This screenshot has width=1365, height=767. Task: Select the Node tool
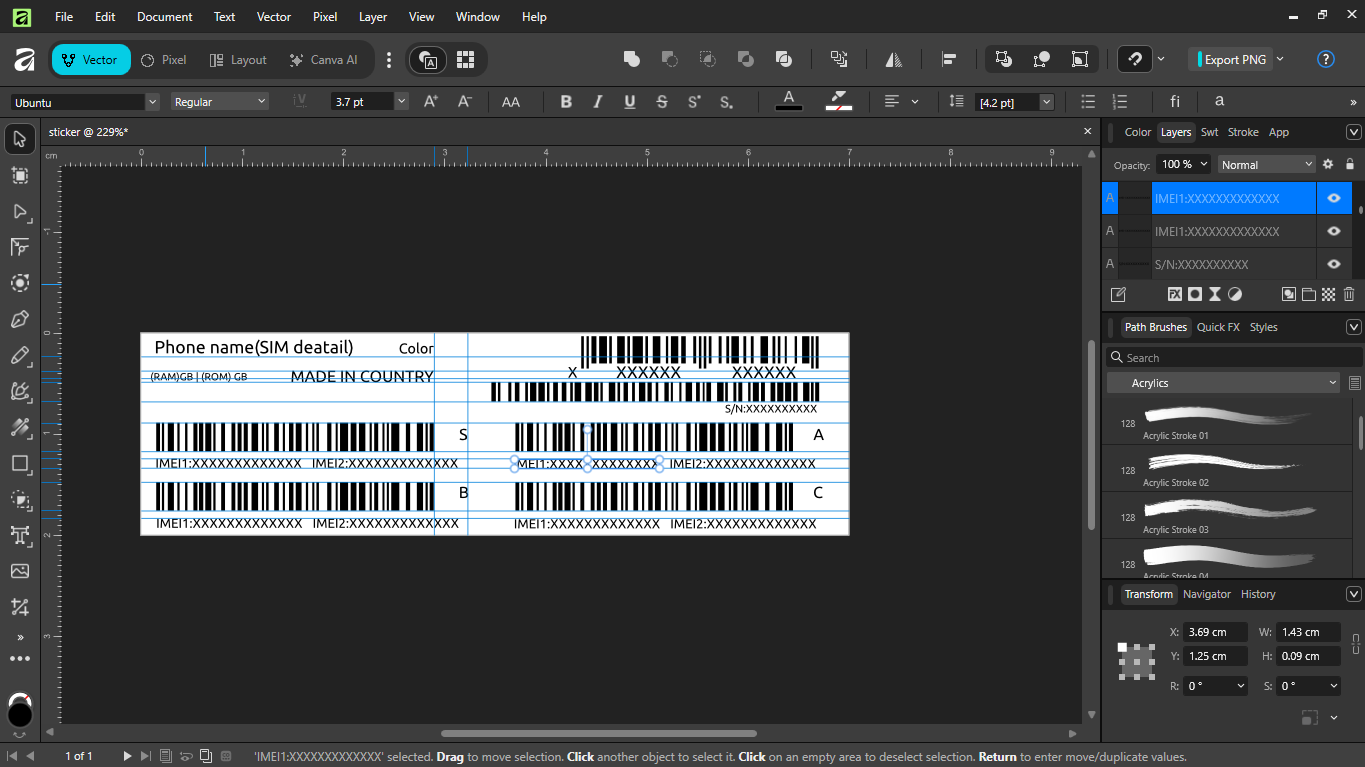[x=20, y=211]
